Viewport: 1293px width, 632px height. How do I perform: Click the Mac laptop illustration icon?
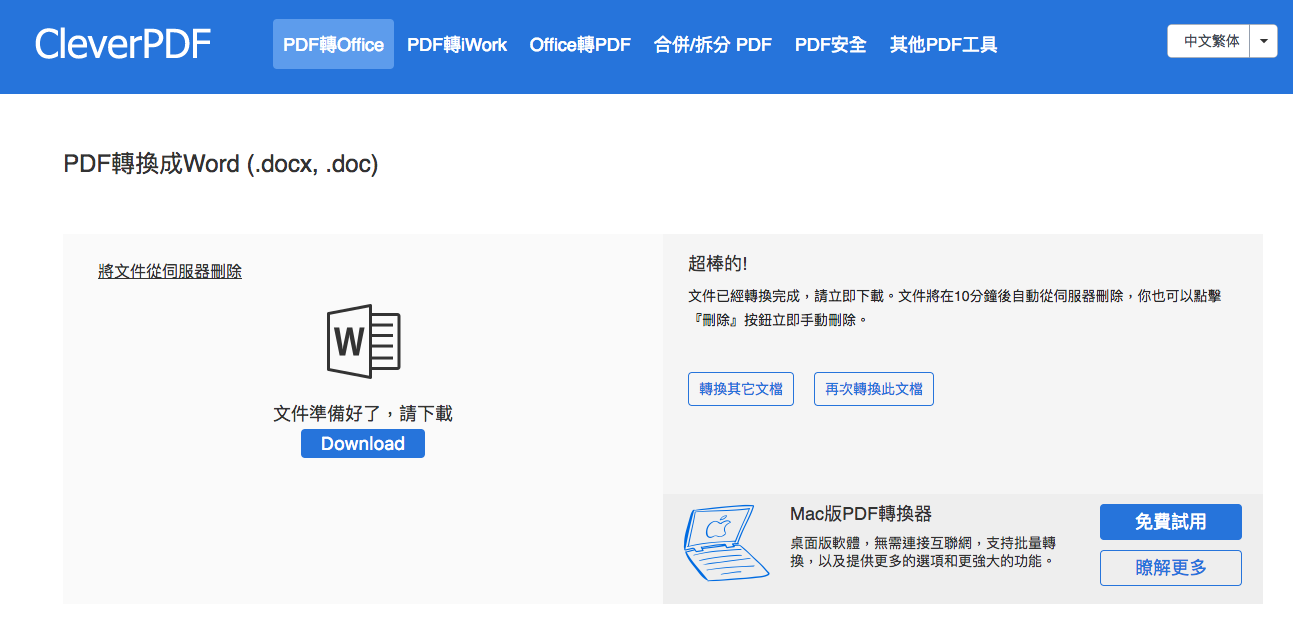726,545
